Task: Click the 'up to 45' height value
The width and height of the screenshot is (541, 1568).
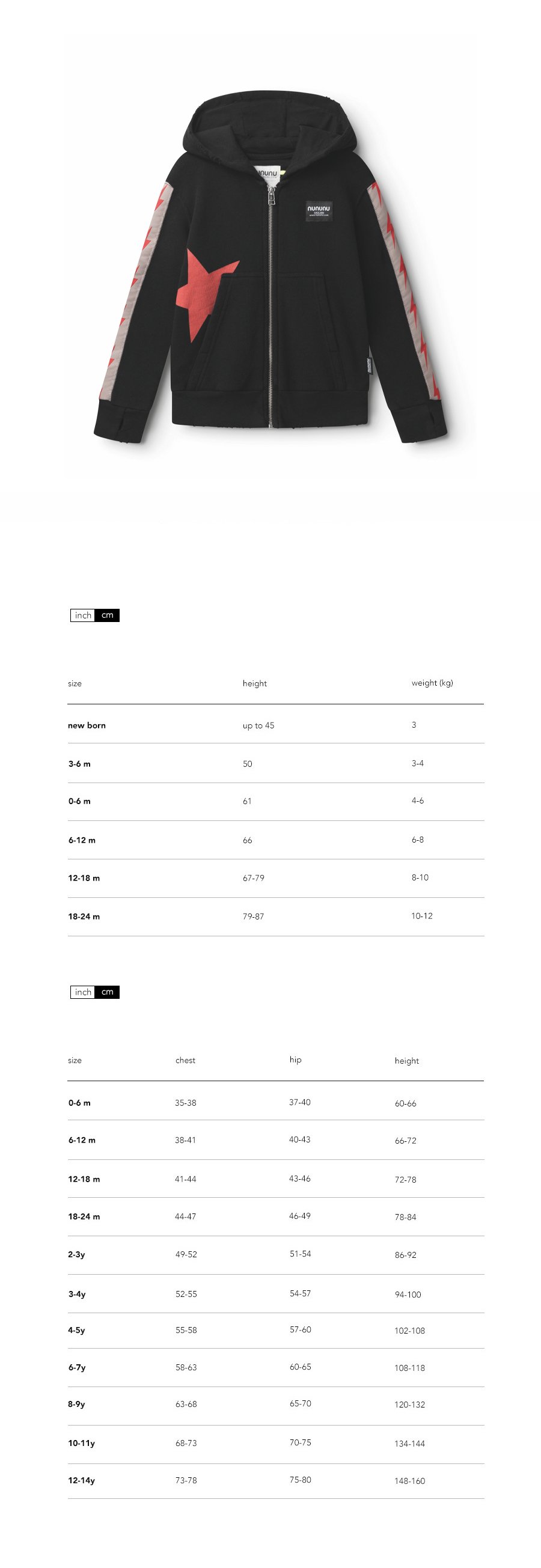Action: tap(258, 725)
